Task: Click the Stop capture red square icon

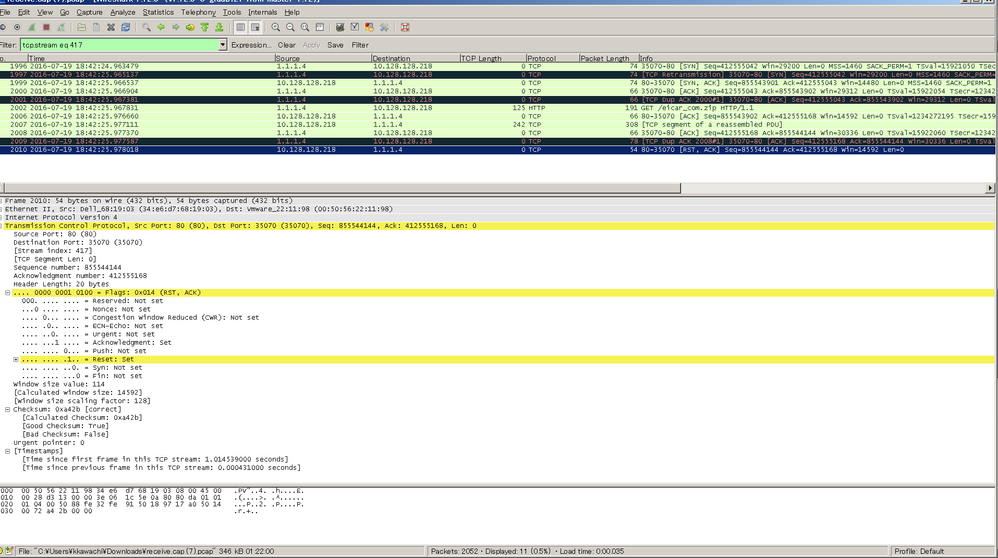Action: tap(46, 28)
